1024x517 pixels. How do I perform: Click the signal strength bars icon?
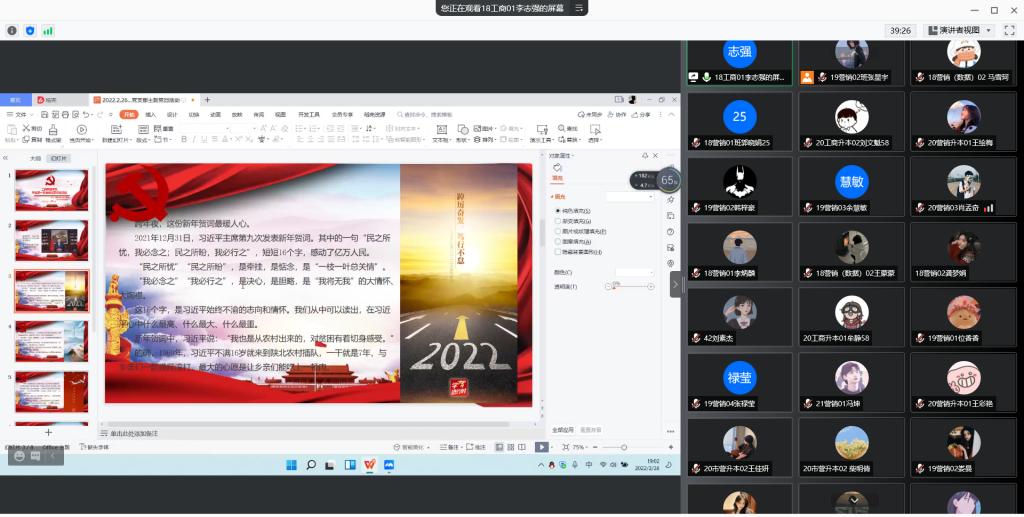48,31
